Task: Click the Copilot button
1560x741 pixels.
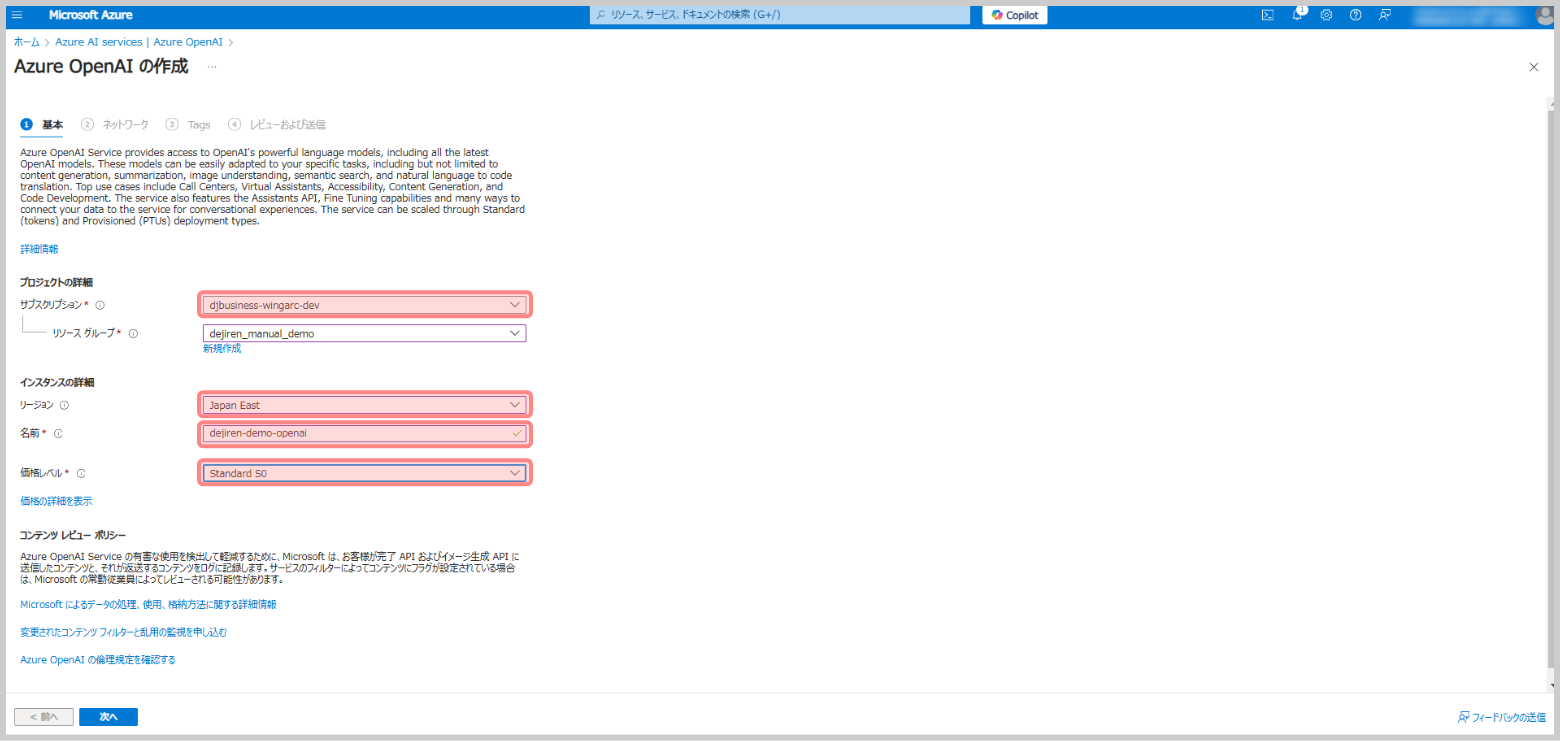Action: (x=1014, y=15)
